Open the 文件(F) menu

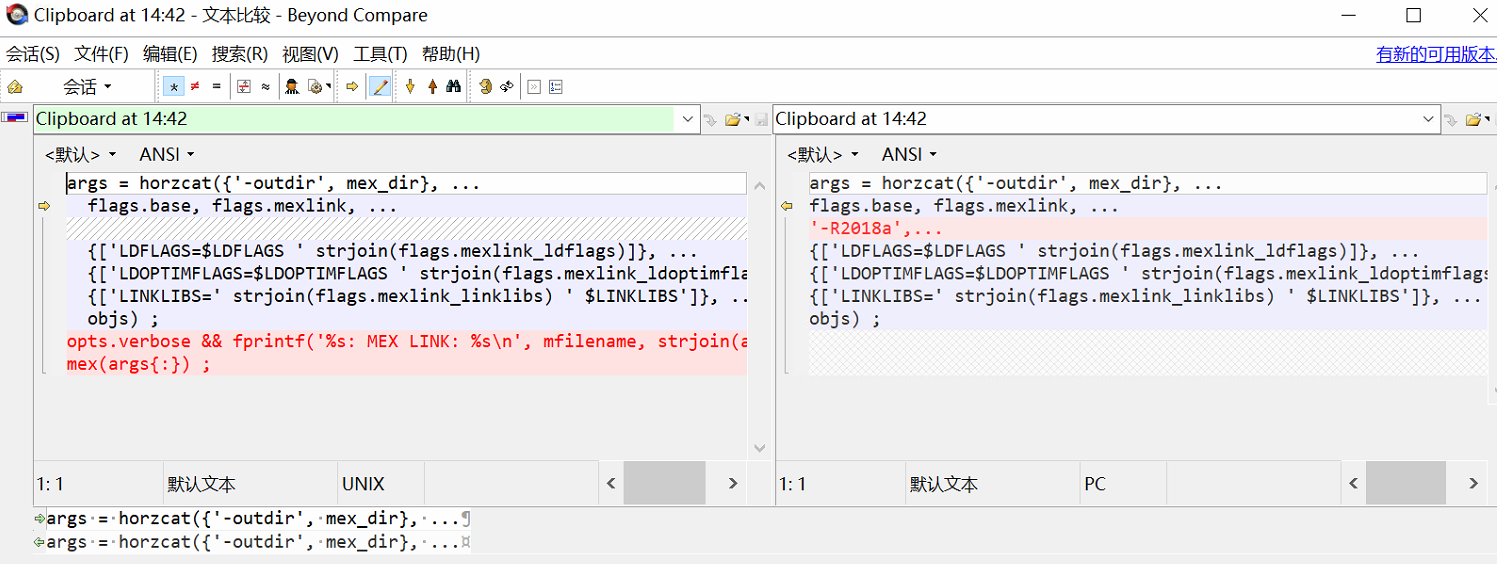coord(102,54)
